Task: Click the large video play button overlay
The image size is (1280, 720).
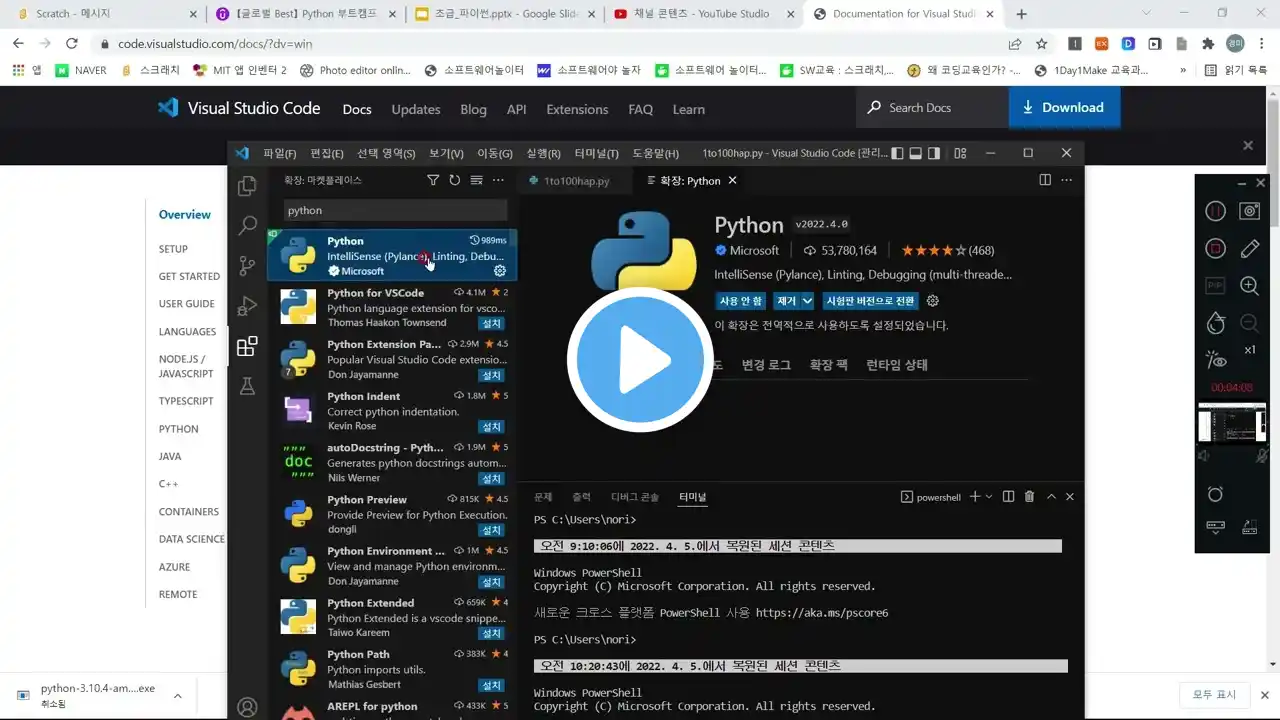Action: click(640, 360)
